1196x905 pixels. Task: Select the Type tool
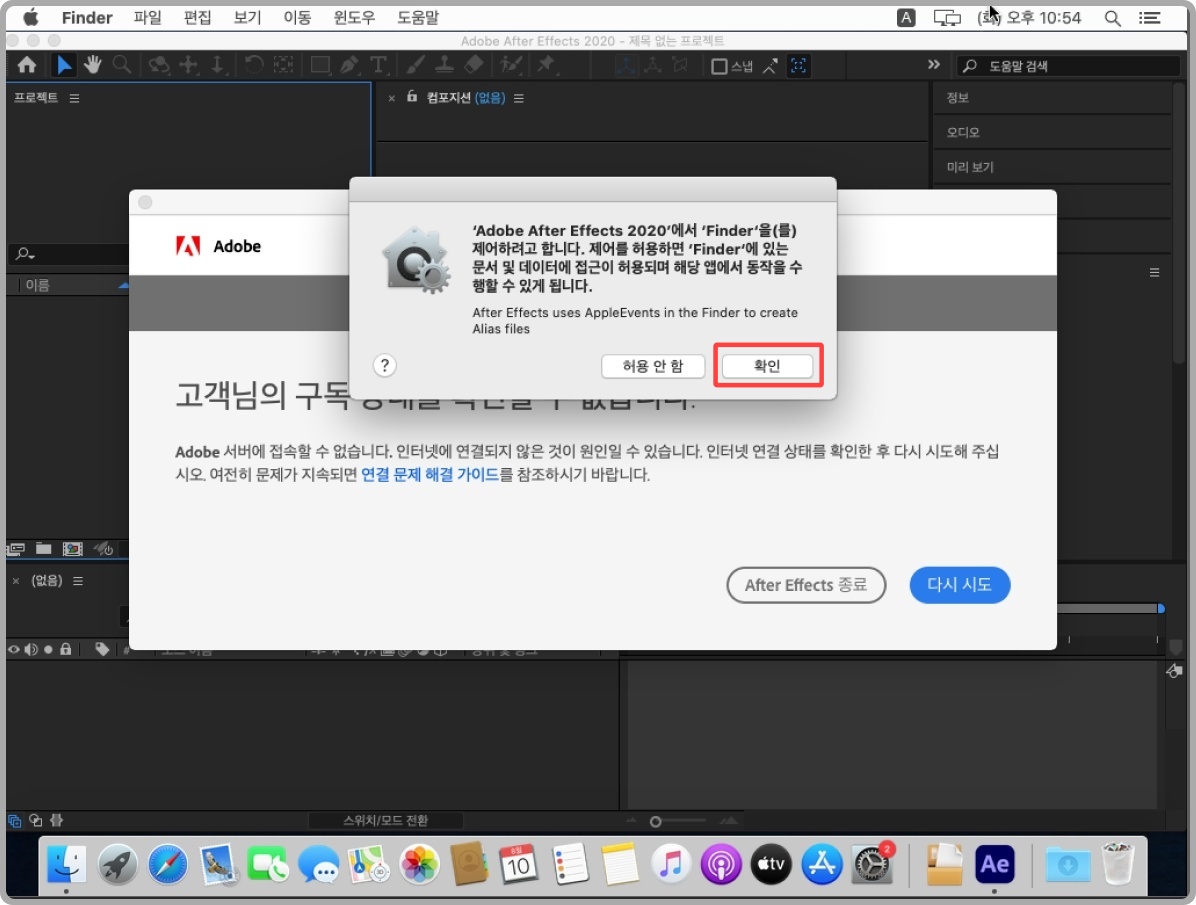378,65
